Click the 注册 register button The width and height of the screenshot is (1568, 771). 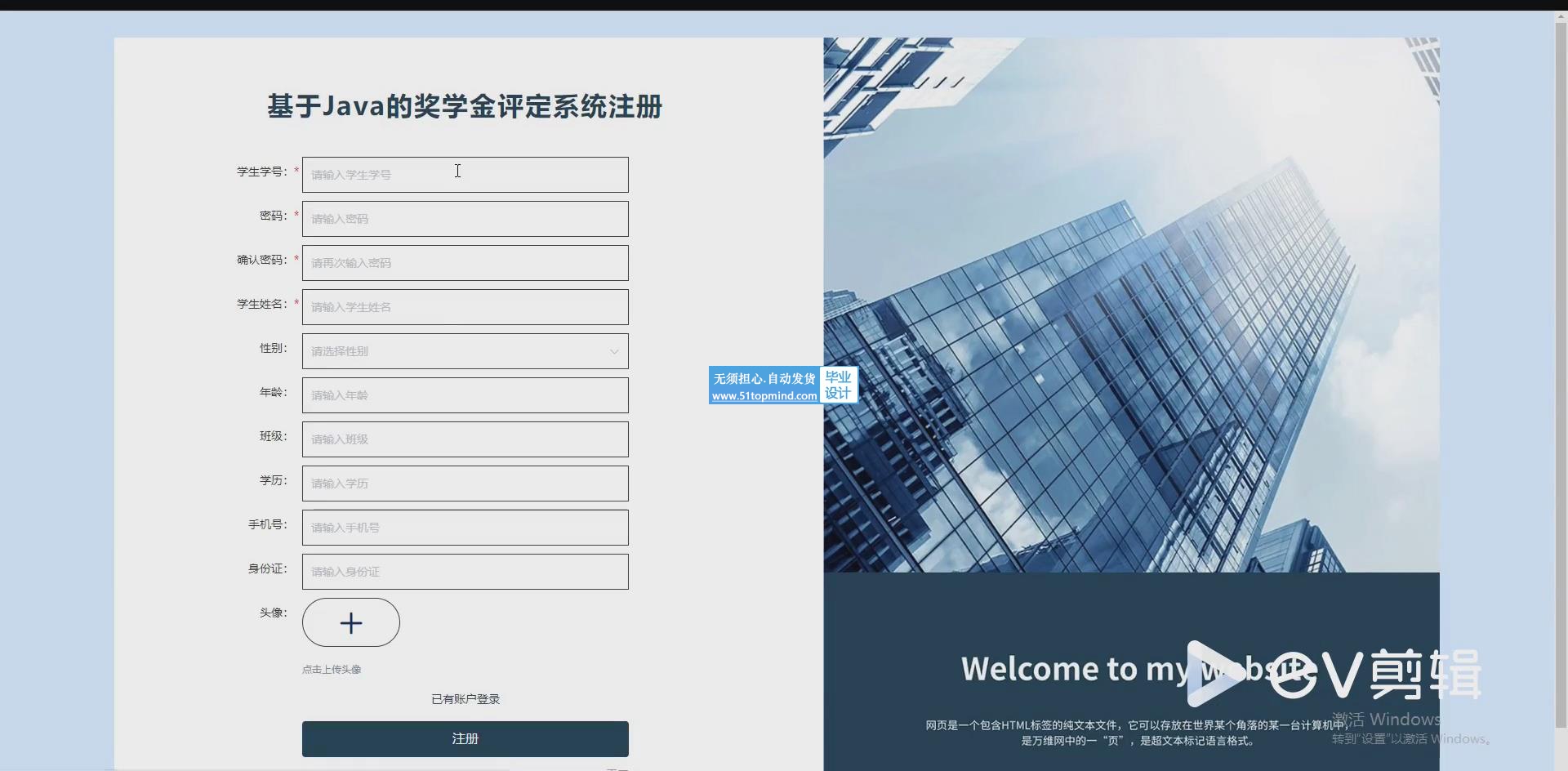pos(465,739)
